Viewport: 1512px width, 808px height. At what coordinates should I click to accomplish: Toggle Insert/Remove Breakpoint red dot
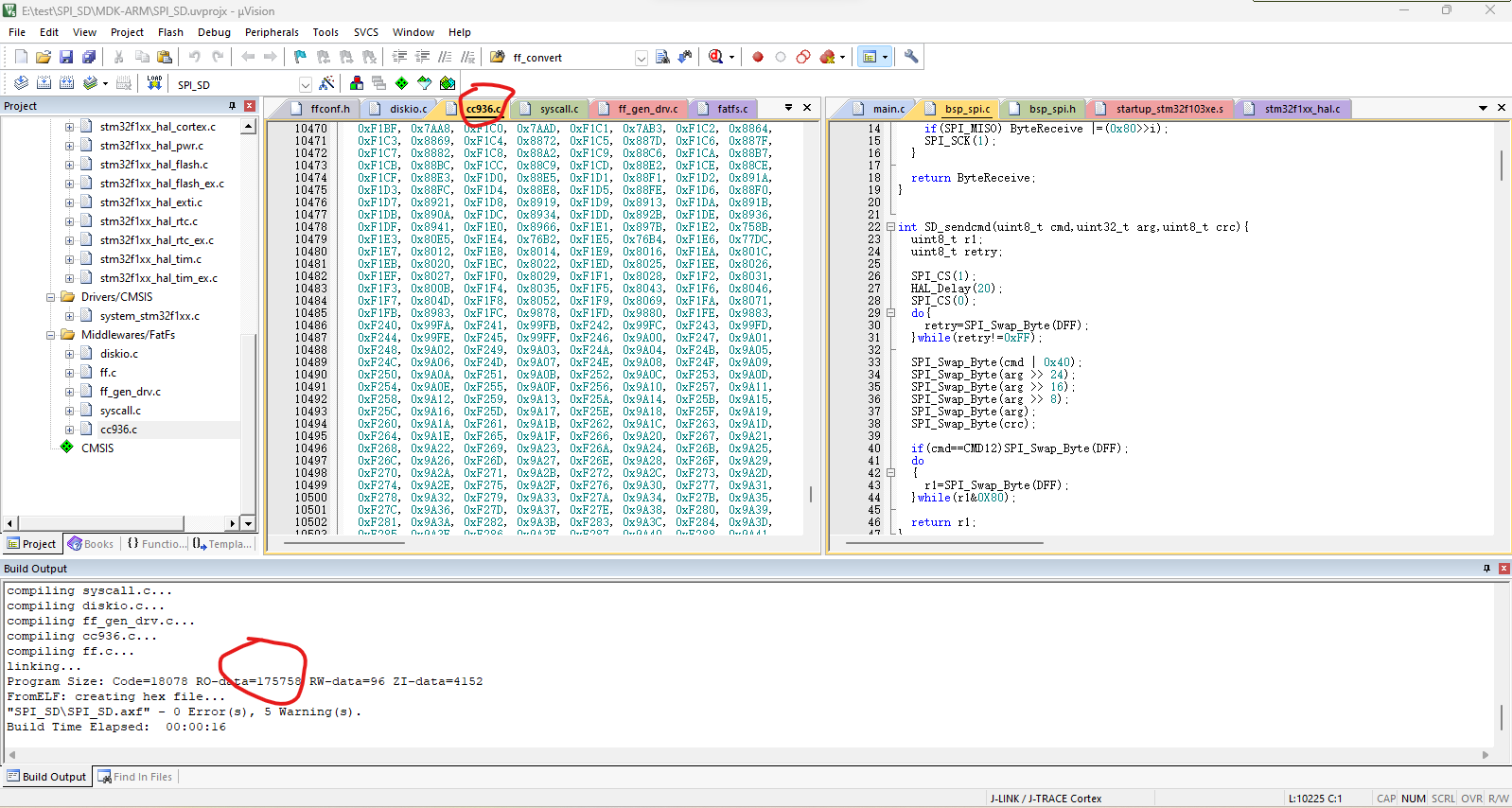click(758, 57)
